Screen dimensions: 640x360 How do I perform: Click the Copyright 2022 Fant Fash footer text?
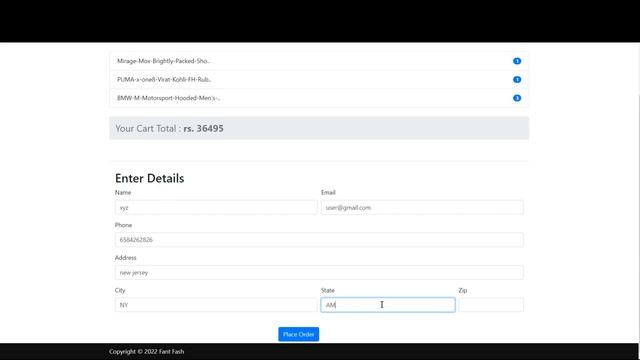click(147, 351)
